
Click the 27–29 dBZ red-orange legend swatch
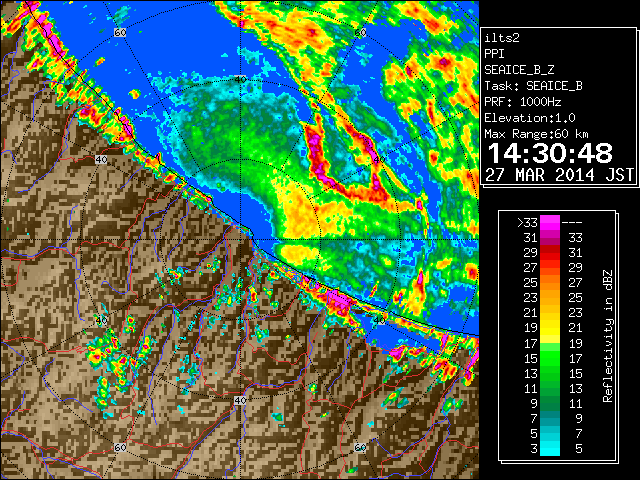point(550,268)
